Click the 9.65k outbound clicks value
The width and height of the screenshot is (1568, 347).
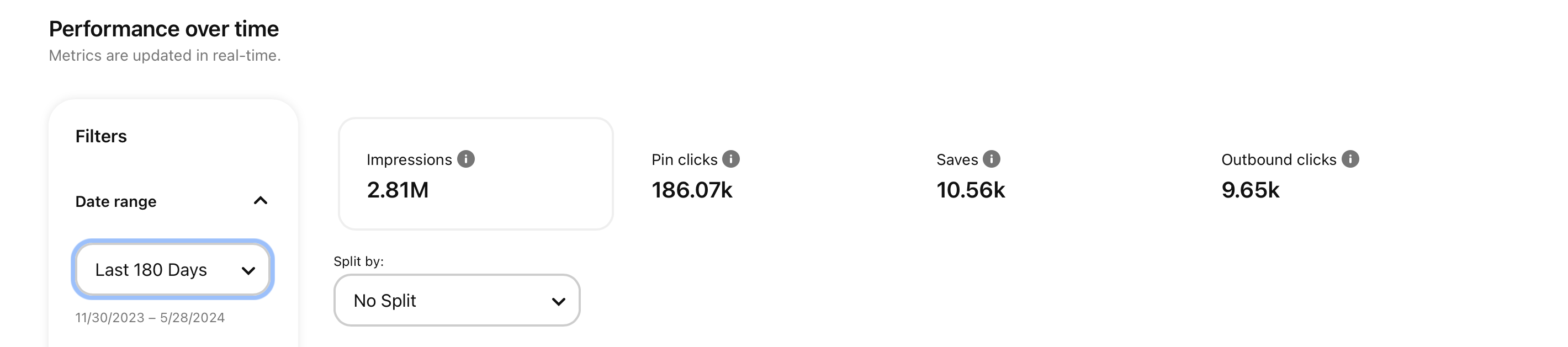pos(1251,190)
